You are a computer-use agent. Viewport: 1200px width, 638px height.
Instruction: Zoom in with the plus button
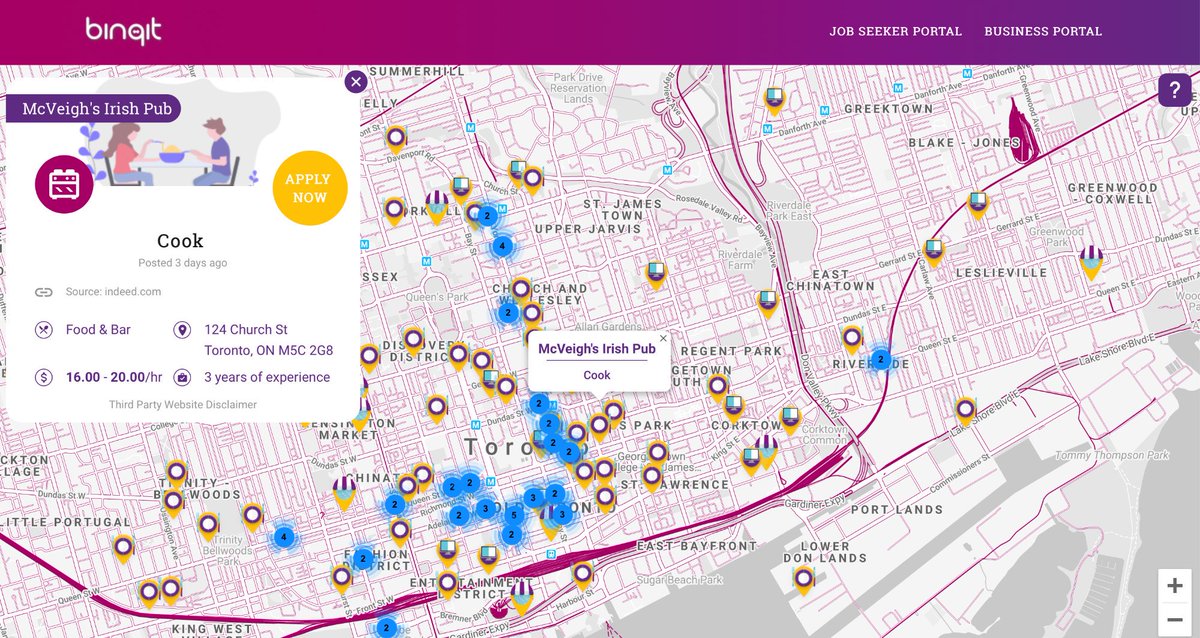pyautogui.click(x=1175, y=587)
